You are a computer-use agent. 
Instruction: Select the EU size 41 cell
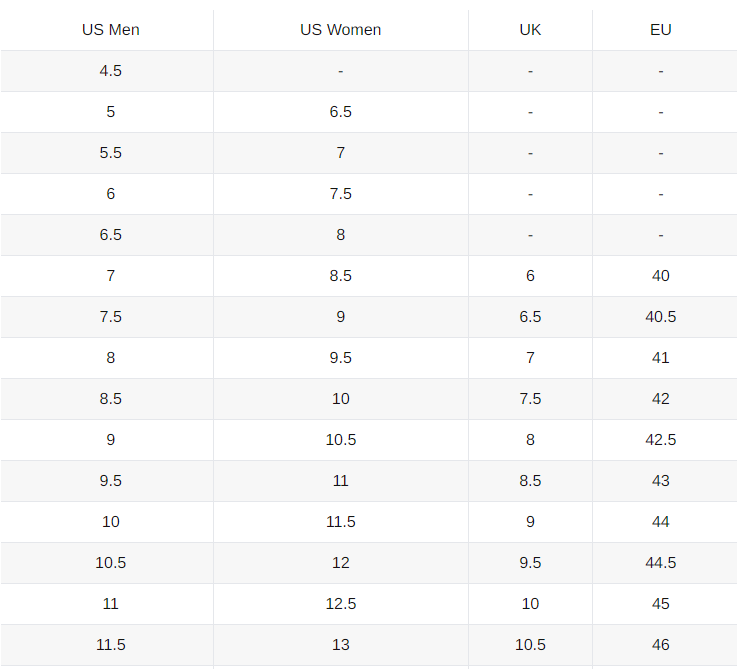click(660, 358)
